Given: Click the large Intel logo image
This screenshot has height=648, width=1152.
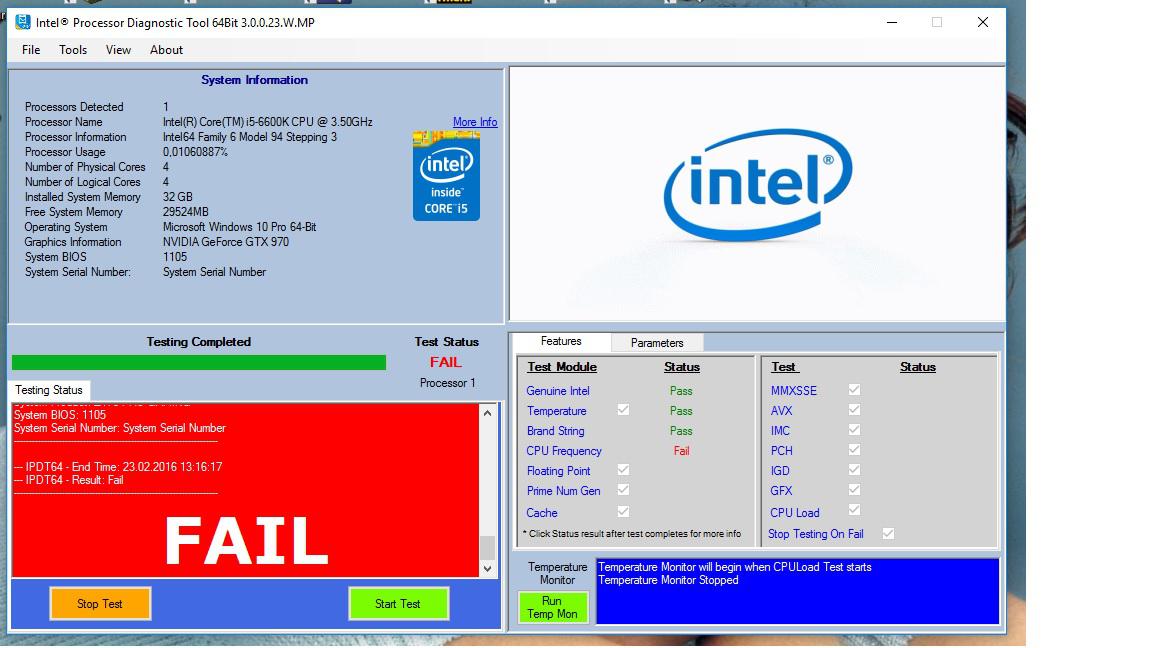Looking at the screenshot, I should (757, 184).
